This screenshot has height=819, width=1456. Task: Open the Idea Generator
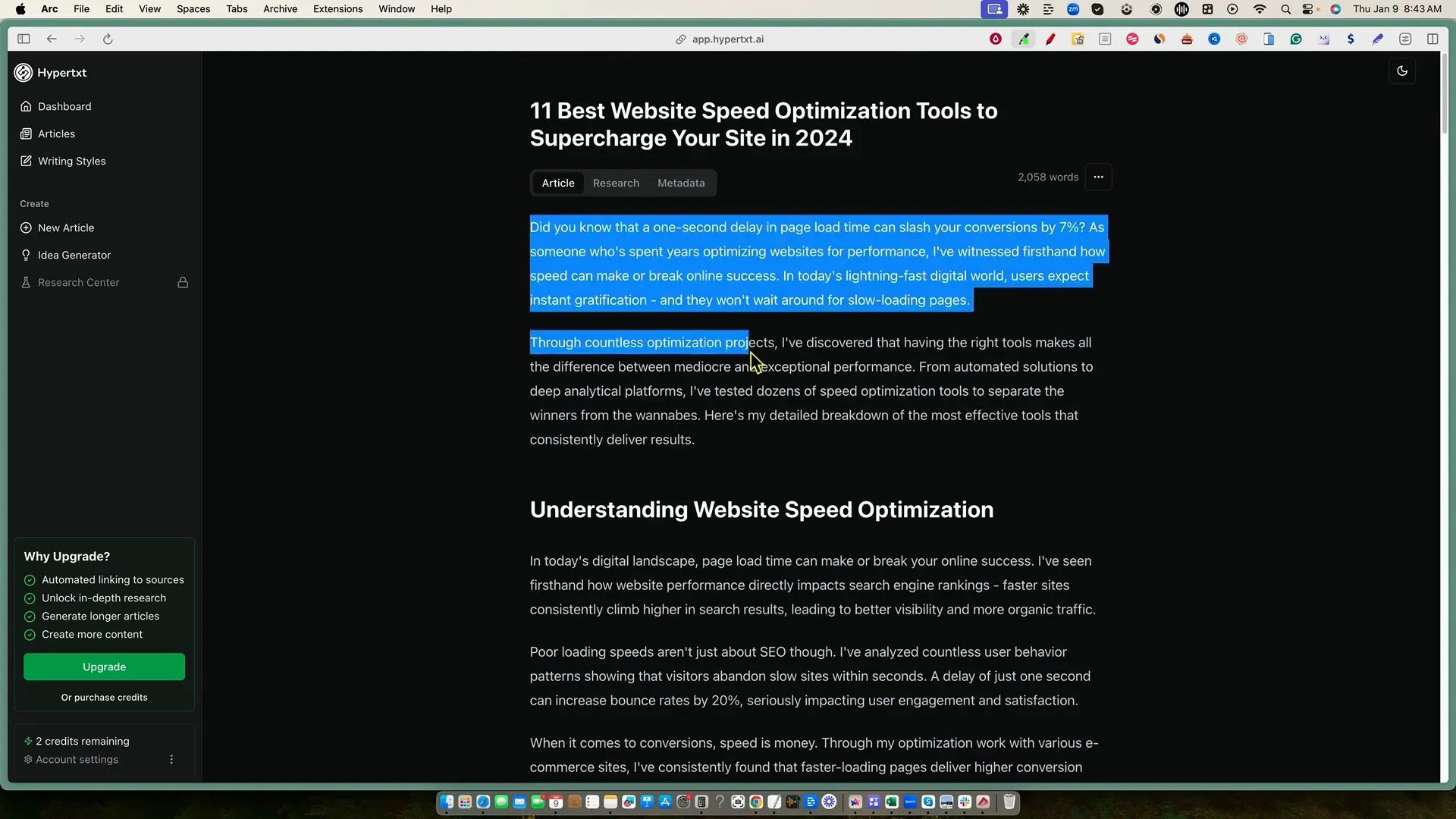coord(74,255)
